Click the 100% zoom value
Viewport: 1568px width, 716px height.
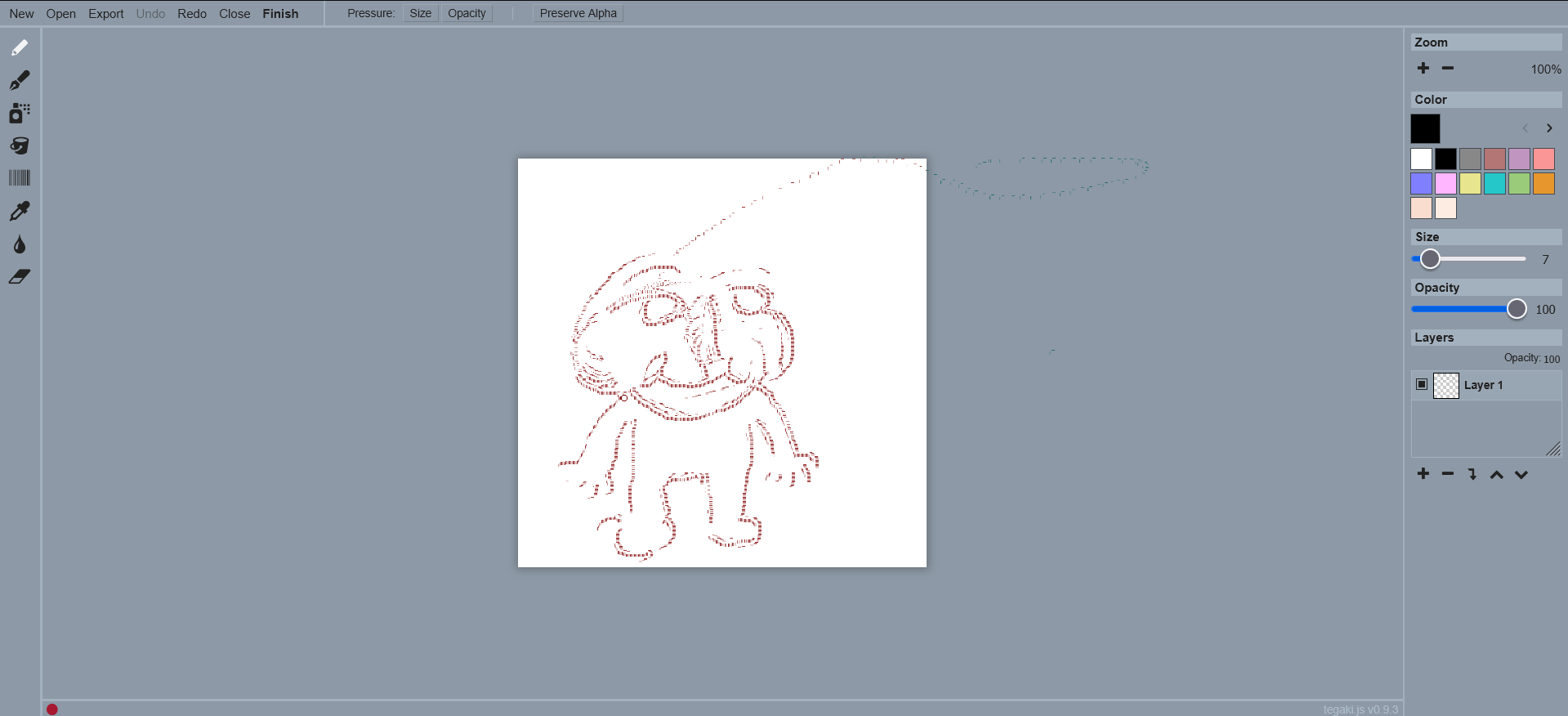tap(1546, 69)
